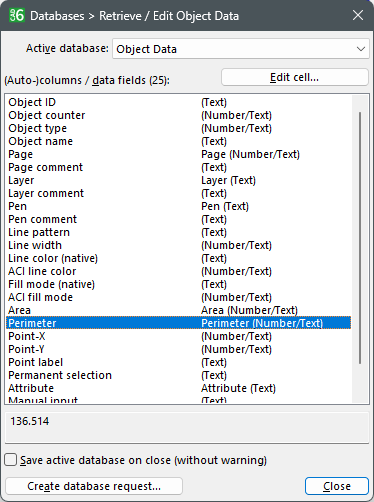Click the cell value field showing 136.514
The image size is (374, 502).
click(187, 428)
